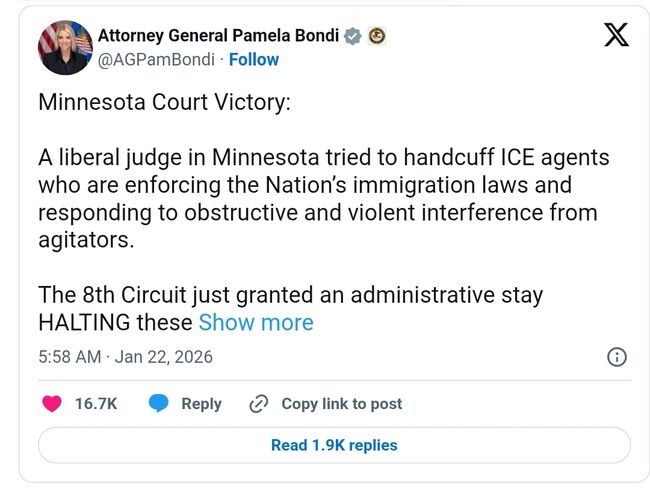The height and width of the screenshot is (489, 650).
Task: Select Copy link to post text
Action: [x=341, y=404]
